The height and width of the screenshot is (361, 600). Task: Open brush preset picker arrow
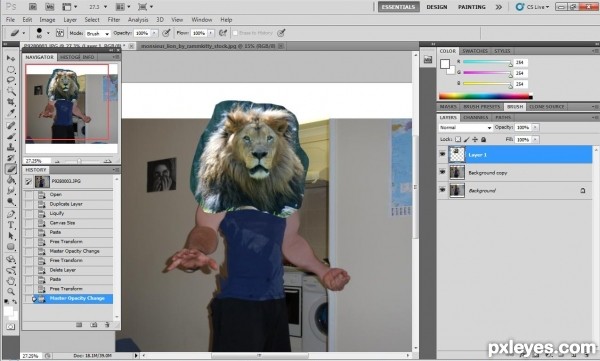click(x=48, y=33)
